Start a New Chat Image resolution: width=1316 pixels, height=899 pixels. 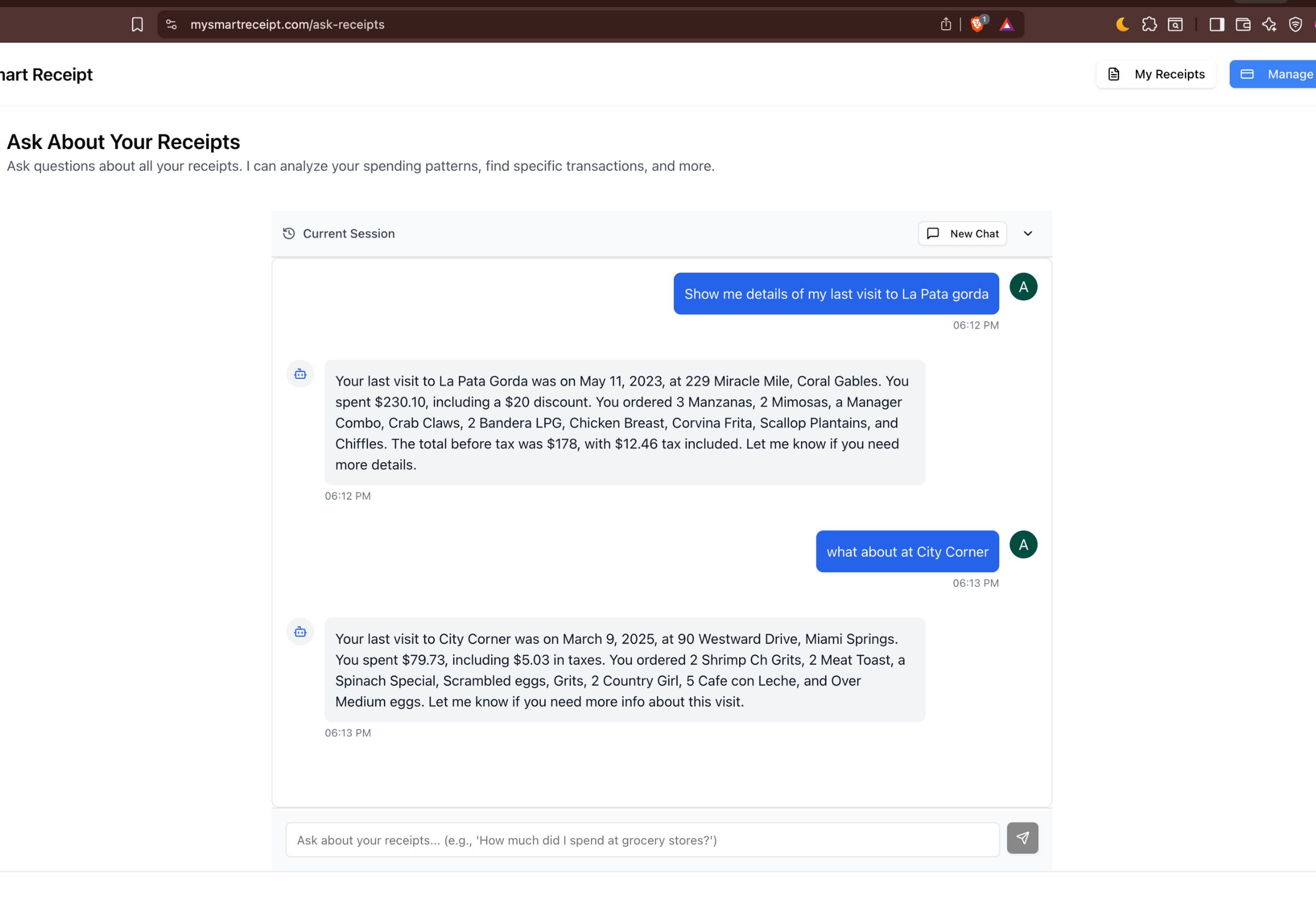click(x=962, y=234)
